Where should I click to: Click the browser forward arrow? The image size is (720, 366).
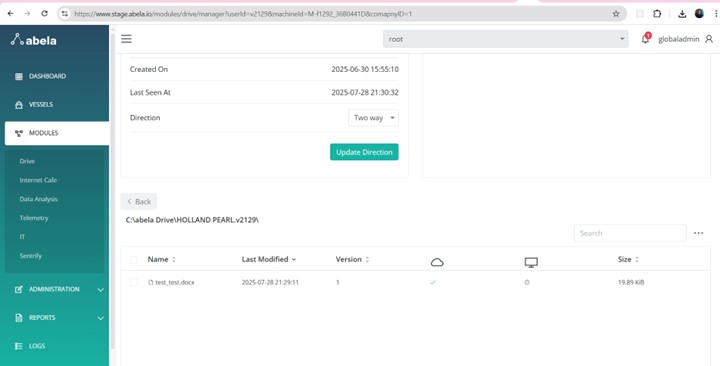click(x=27, y=14)
